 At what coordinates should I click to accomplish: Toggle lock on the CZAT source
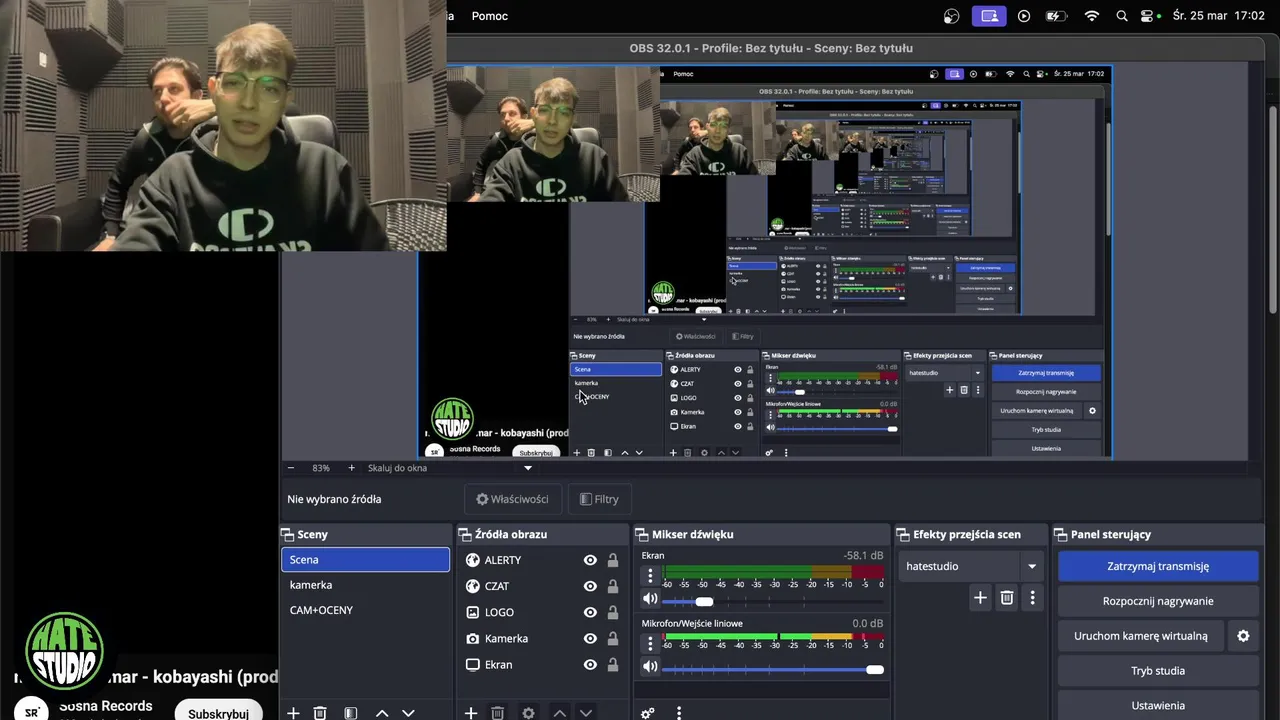click(613, 587)
